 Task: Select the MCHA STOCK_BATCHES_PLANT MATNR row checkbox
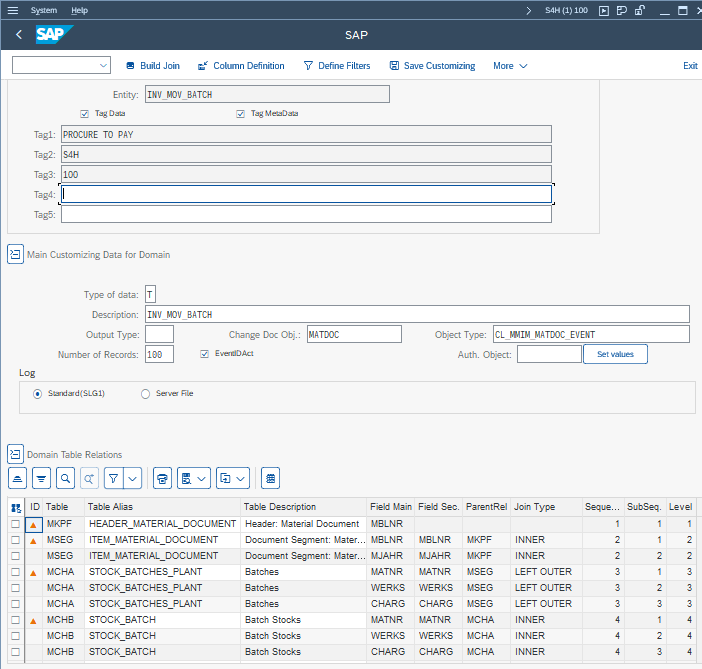15,572
